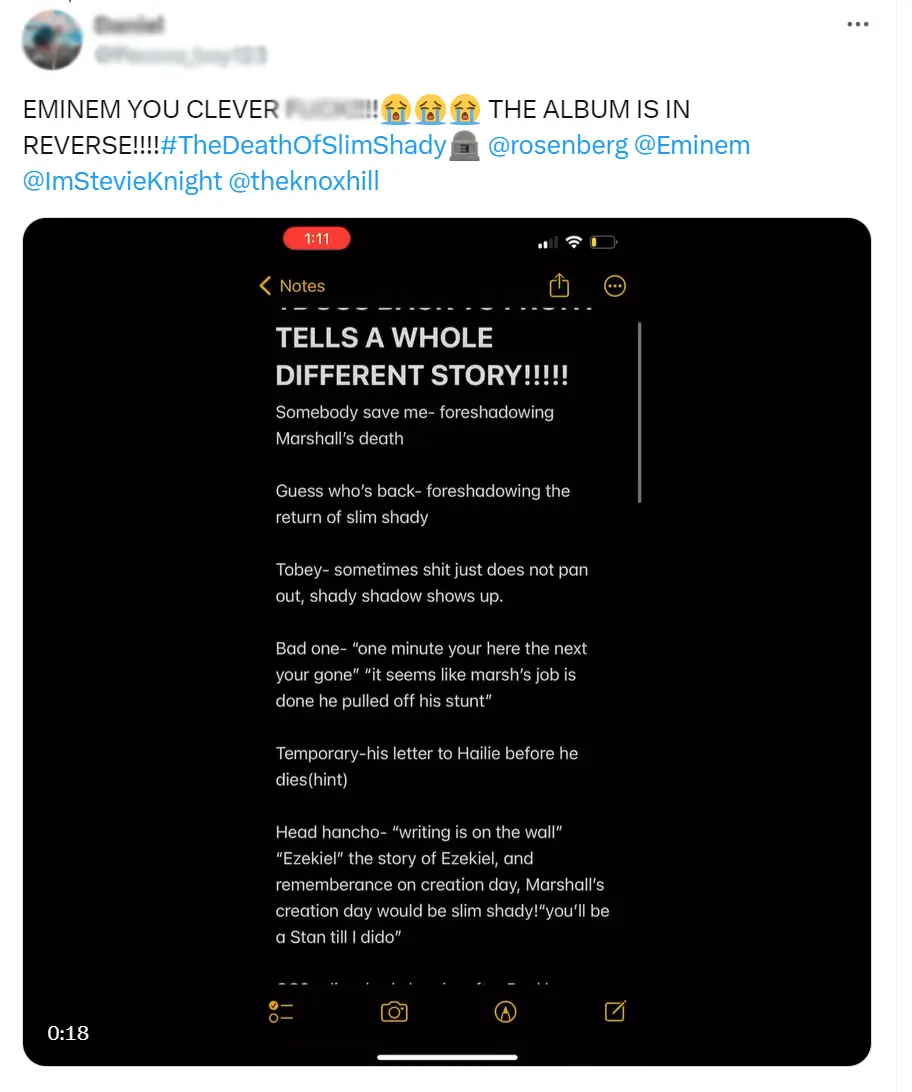Click the poster's blurred username handle
The image size is (912, 1092).
(x=180, y=55)
